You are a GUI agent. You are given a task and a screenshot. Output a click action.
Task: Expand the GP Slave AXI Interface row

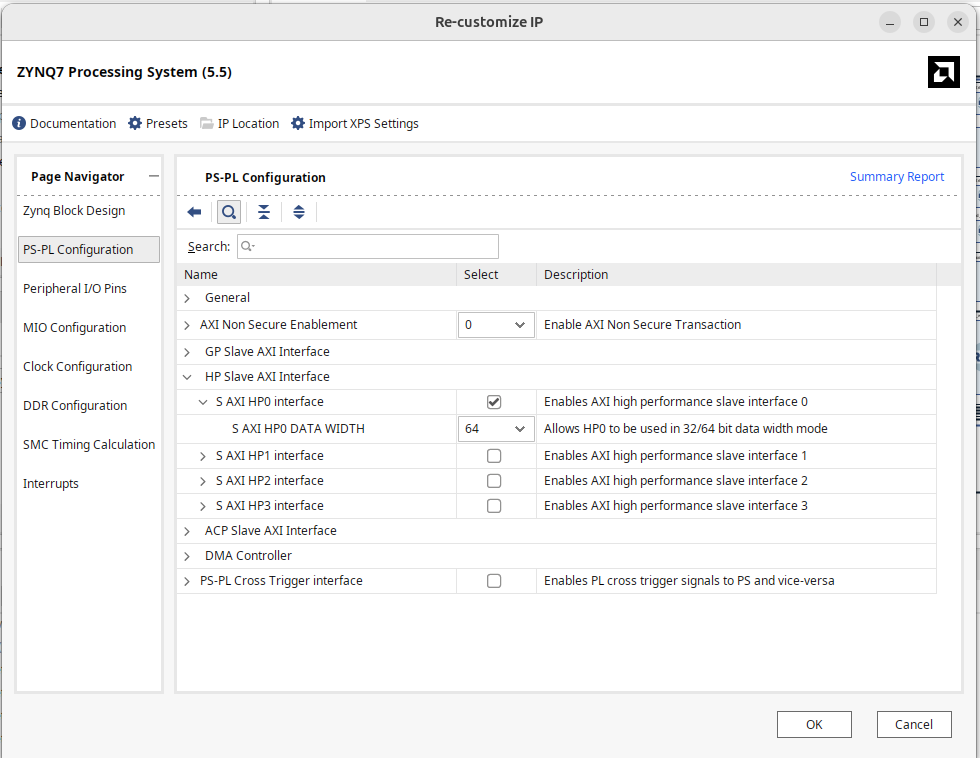[187, 352]
